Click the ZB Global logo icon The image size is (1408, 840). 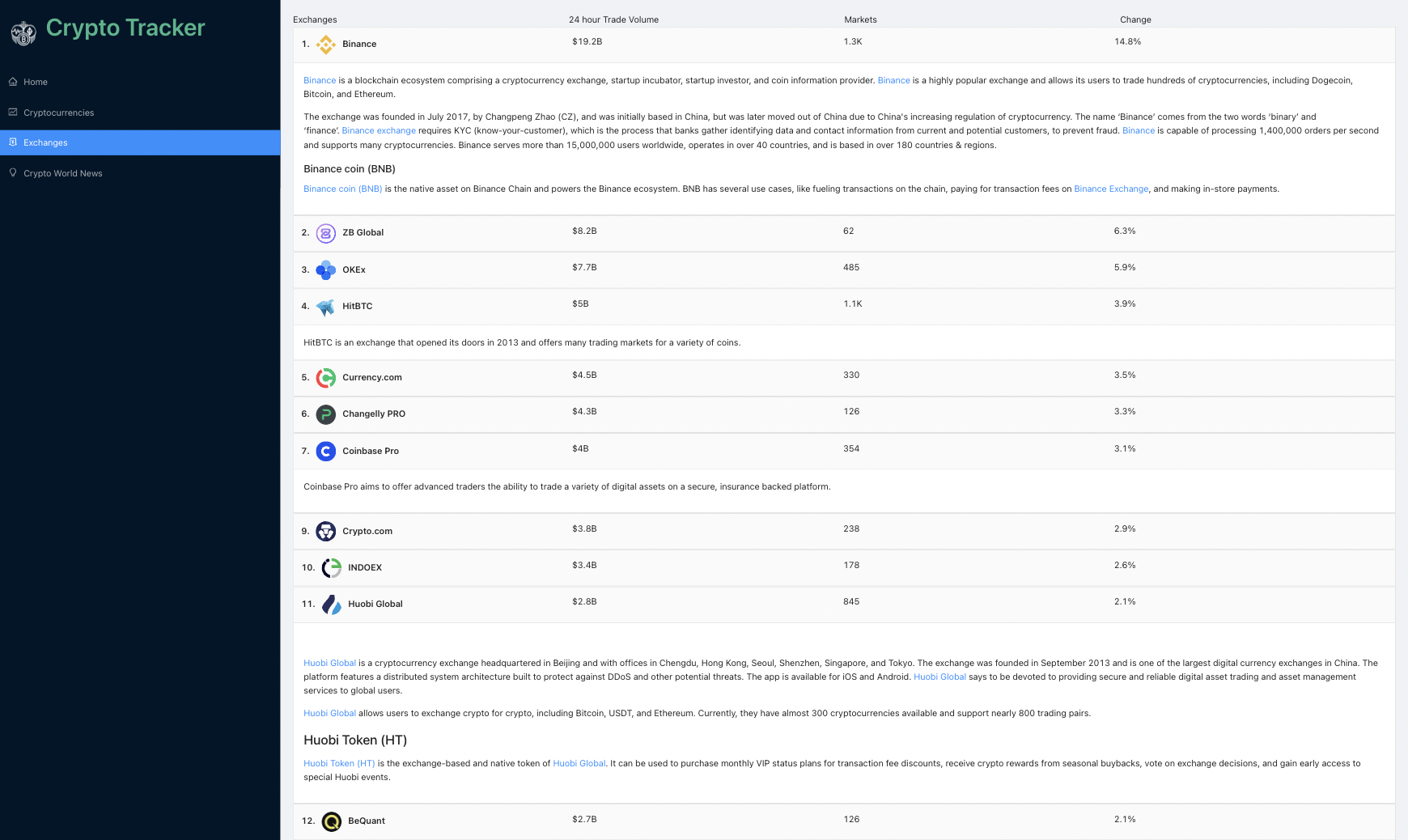325,233
